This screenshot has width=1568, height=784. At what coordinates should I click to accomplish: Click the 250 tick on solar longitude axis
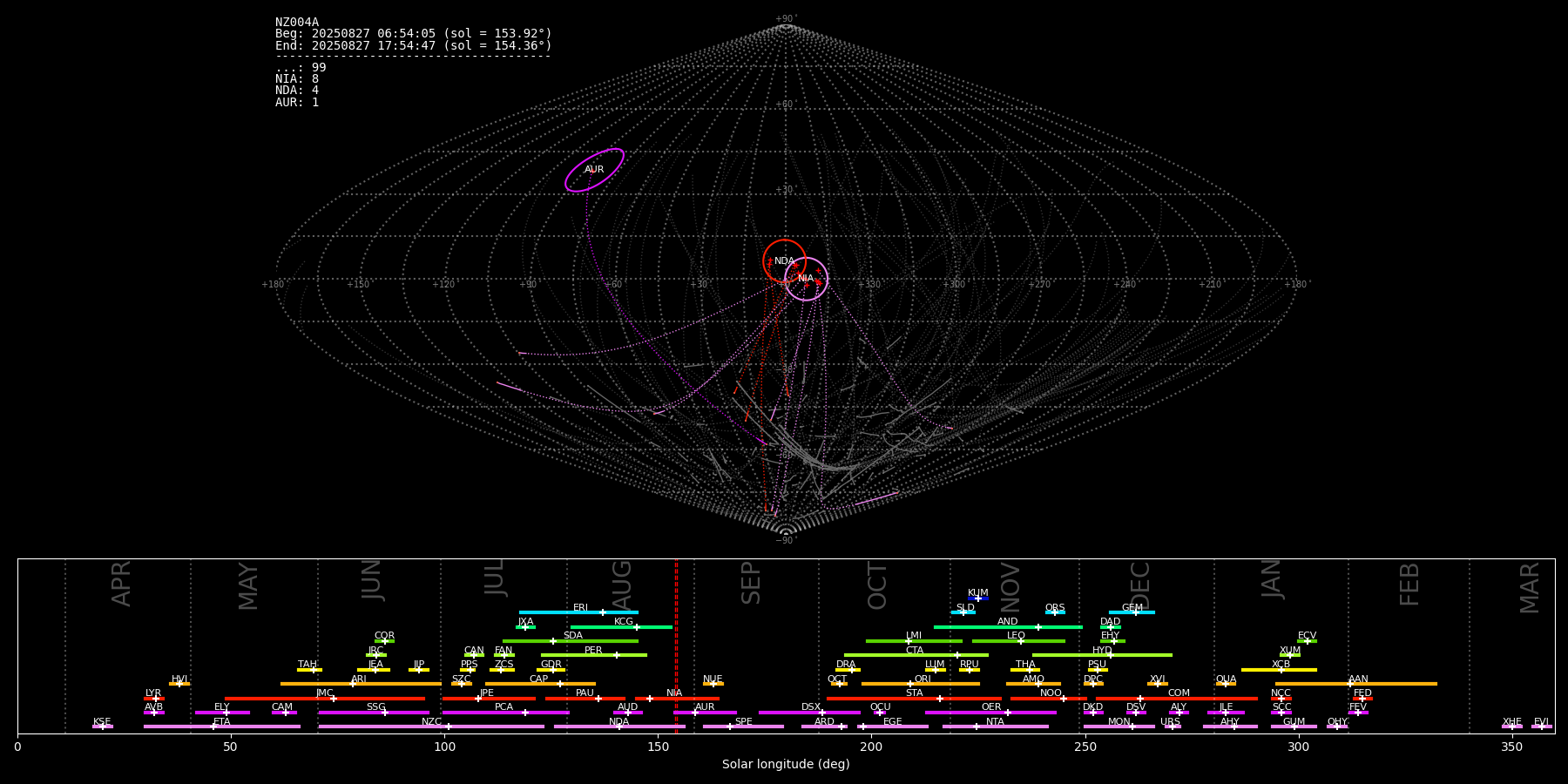coord(1085,747)
